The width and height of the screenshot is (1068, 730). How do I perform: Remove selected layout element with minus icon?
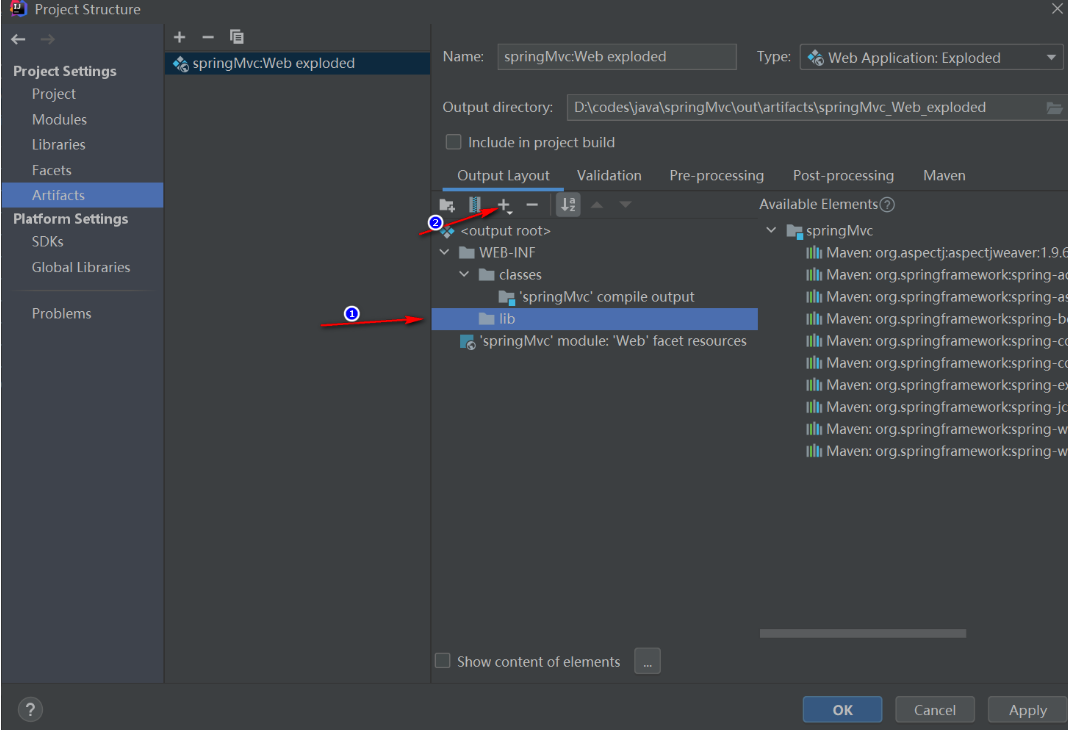532,204
